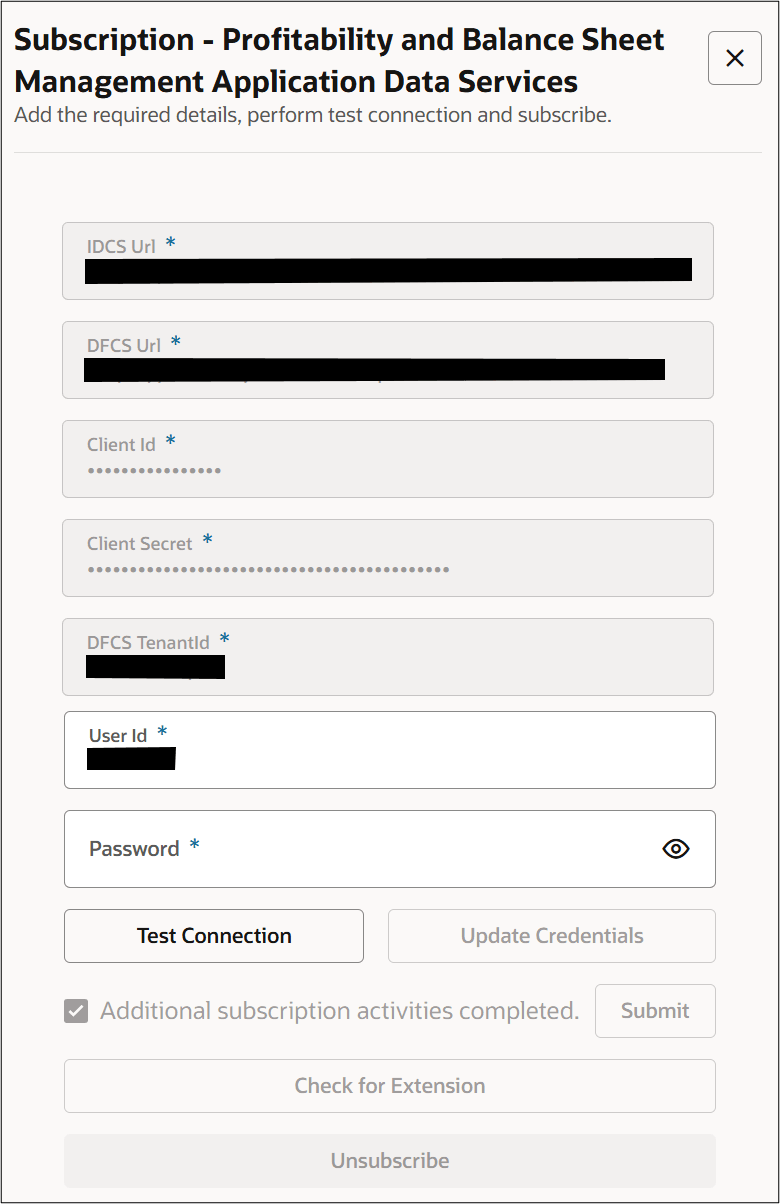The height and width of the screenshot is (1204, 780).
Task: Click the DFCS TenantId field
Action: tap(389, 656)
